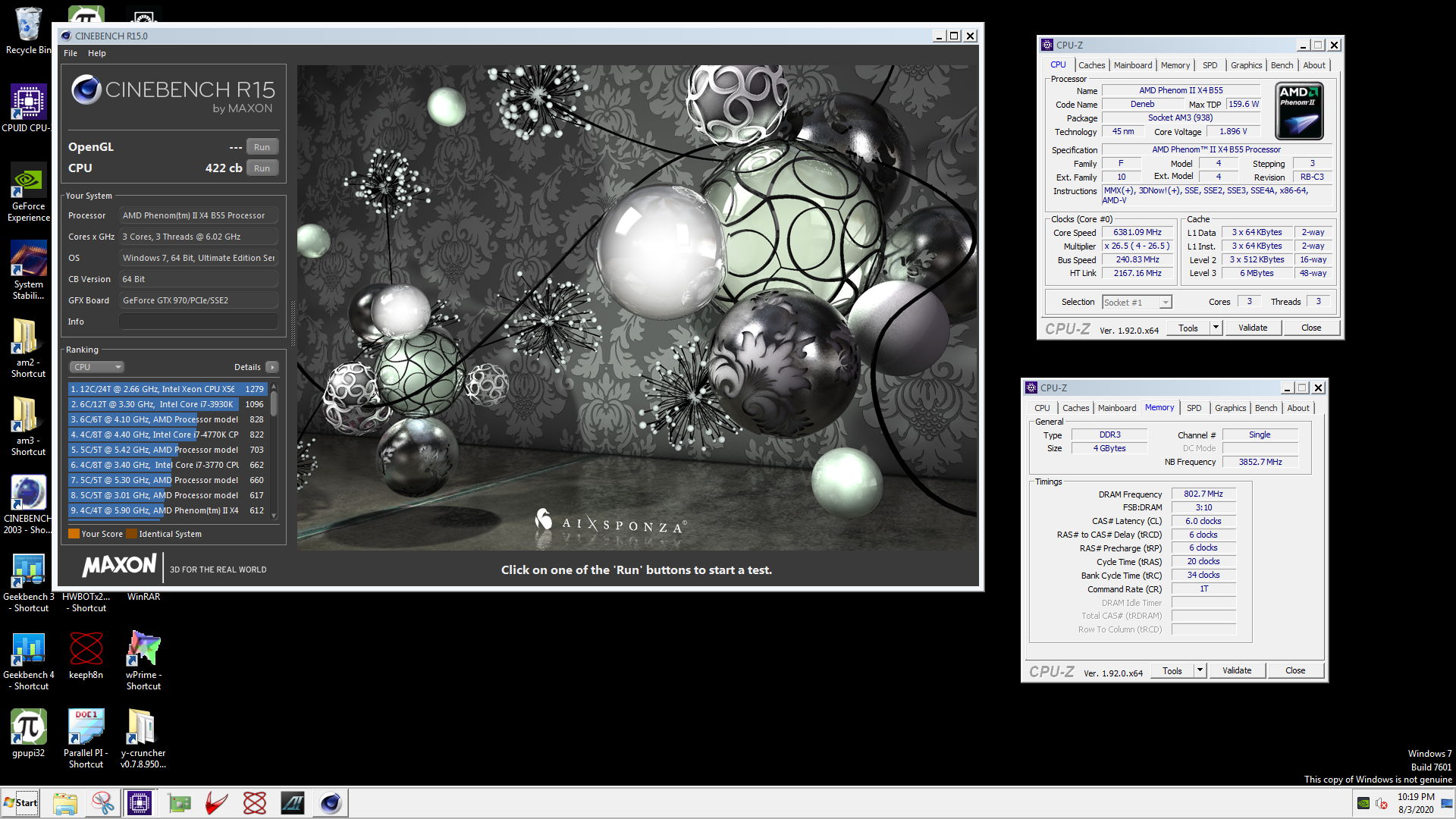Image resolution: width=1456 pixels, height=819 pixels.
Task: Click Tools button in top CPU-Z
Action: pos(1188,328)
